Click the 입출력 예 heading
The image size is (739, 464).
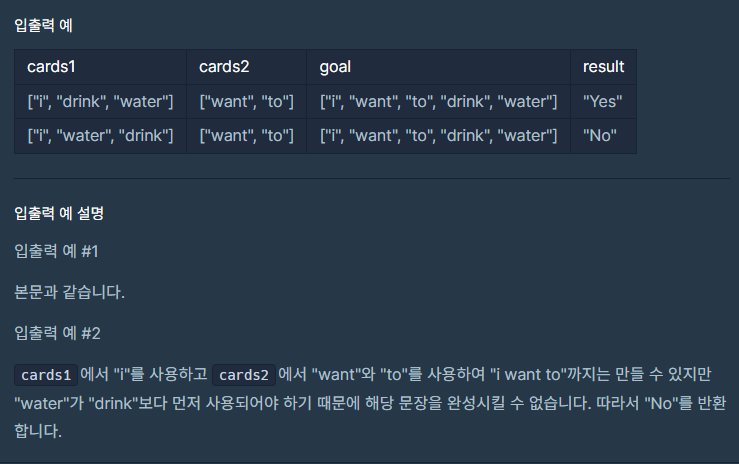coord(43,25)
